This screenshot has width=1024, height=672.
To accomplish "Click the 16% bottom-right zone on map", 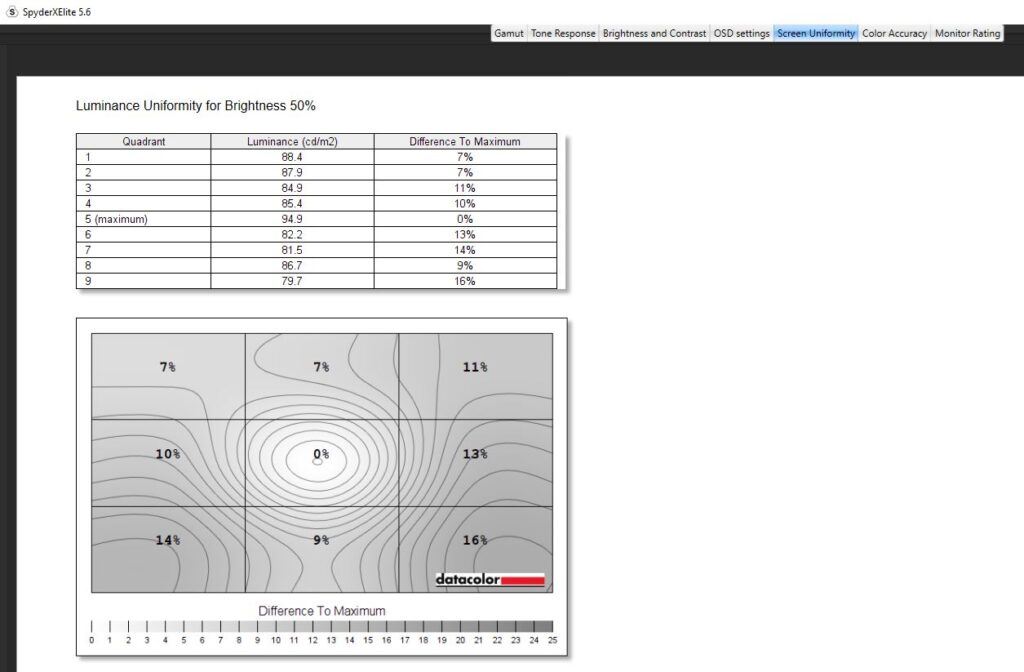I will tap(475, 541).
